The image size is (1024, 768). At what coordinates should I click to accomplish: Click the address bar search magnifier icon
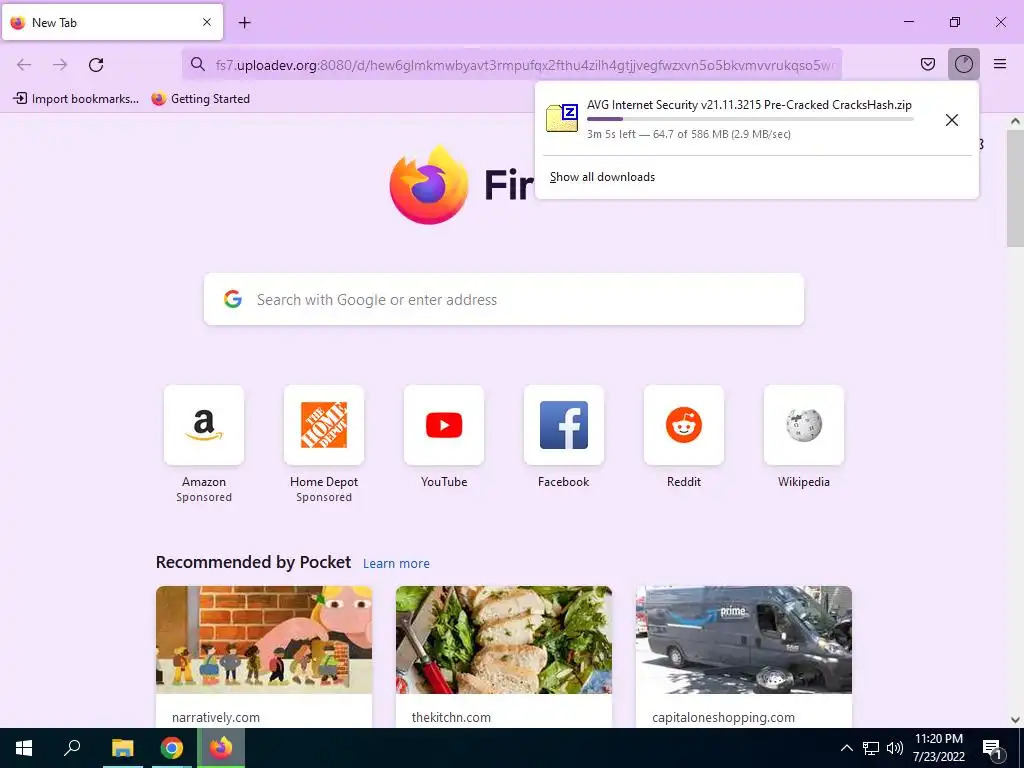[197, 64]
